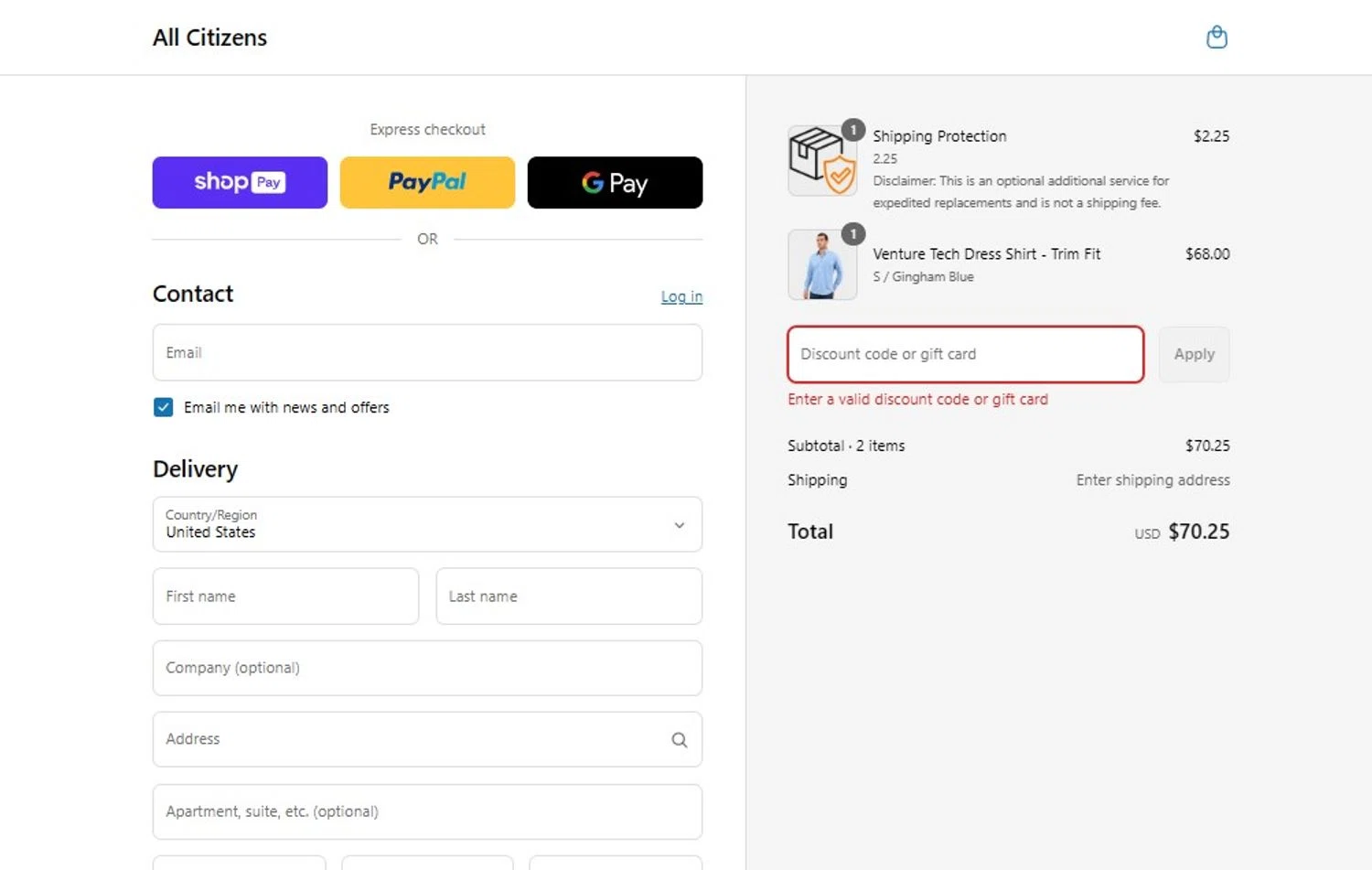Screen dimensions: 1372x870
Task: Select the 'Venture Tech Dress Shirt - Trim Fit' text
Action: click(986, 253)
